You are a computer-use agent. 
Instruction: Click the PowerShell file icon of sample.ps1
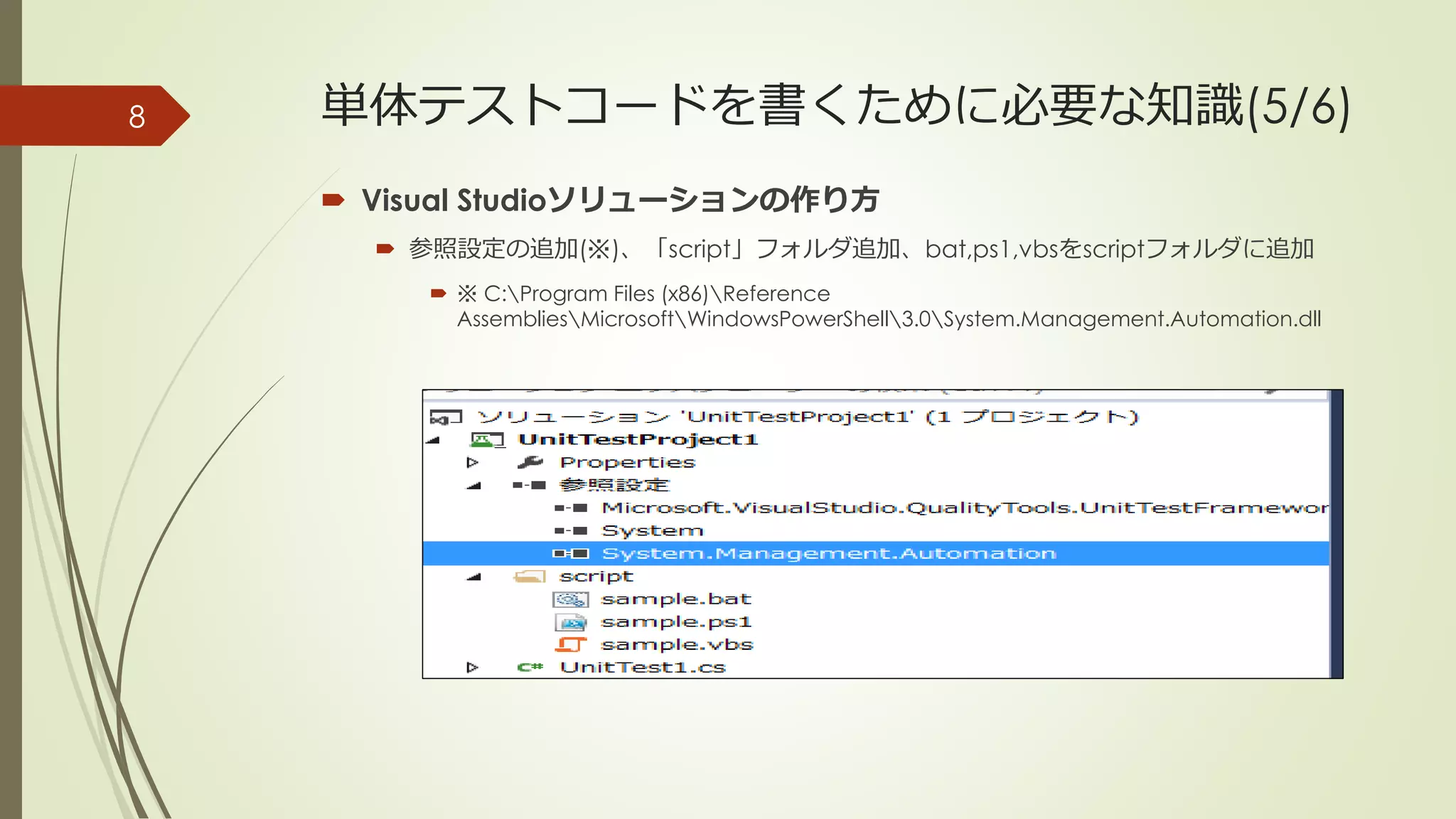point(570,623)
